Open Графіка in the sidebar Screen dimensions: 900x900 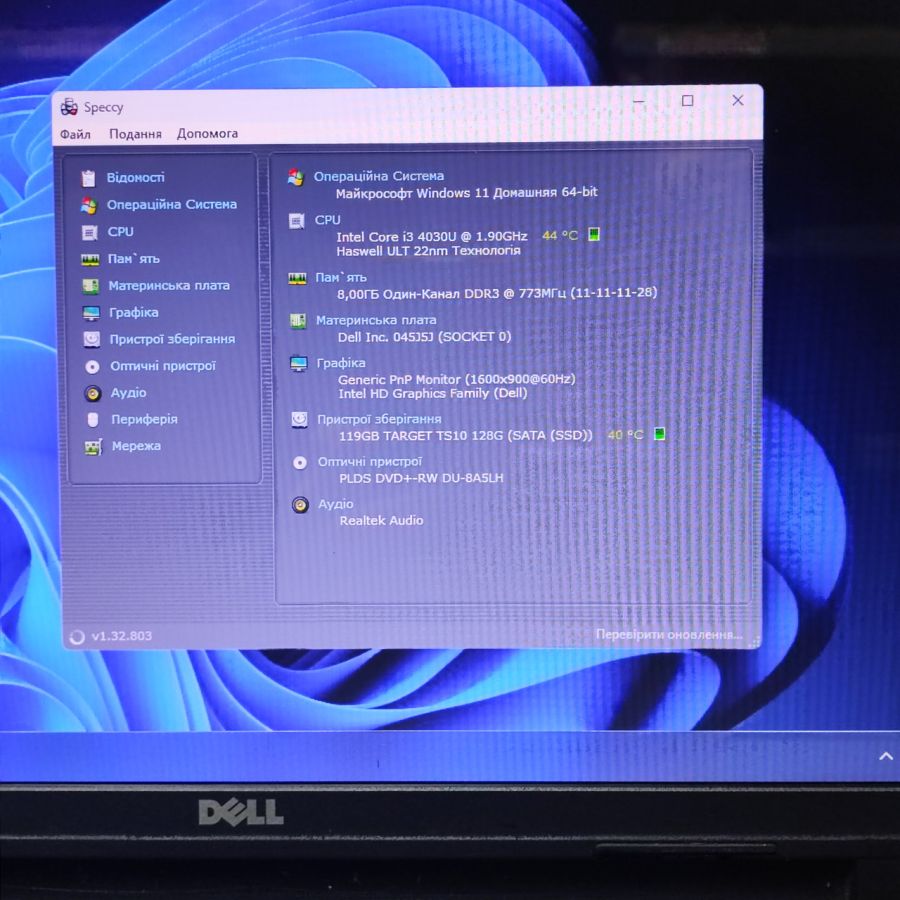point(134,312)
